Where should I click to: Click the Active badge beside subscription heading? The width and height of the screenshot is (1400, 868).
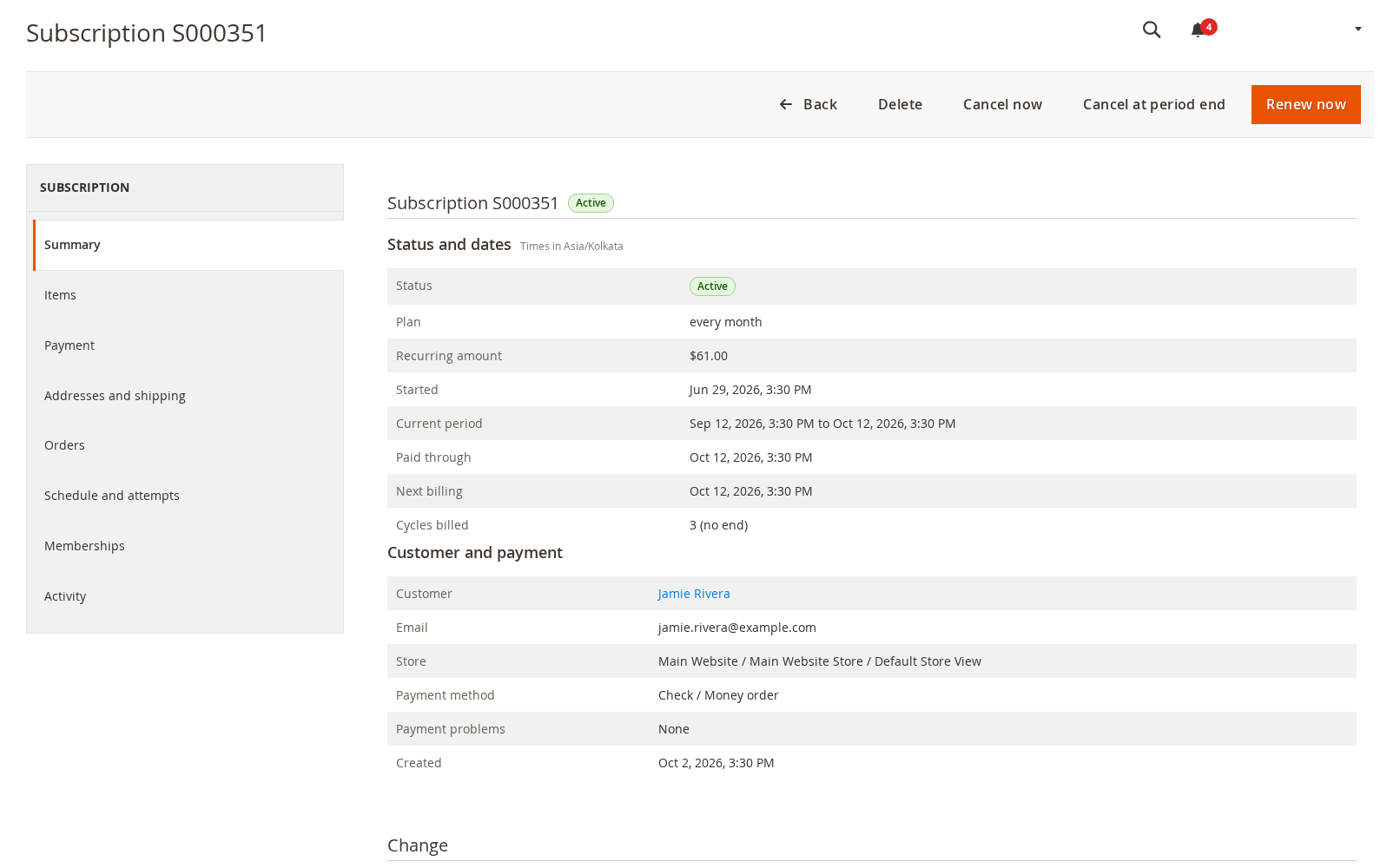point(591,203)
